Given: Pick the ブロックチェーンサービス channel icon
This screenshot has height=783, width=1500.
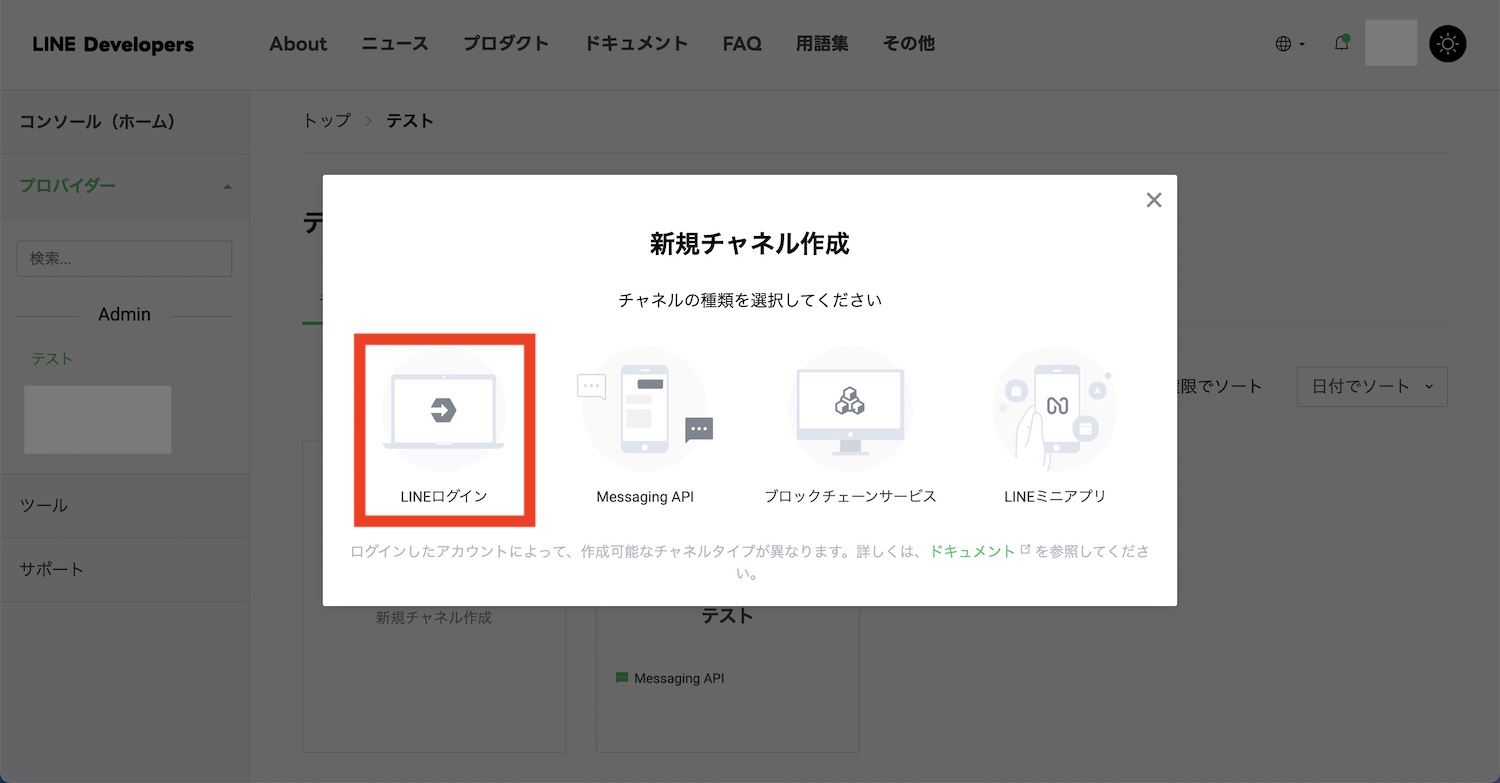Looking at the screenshot, I should (x=850, y=410).
